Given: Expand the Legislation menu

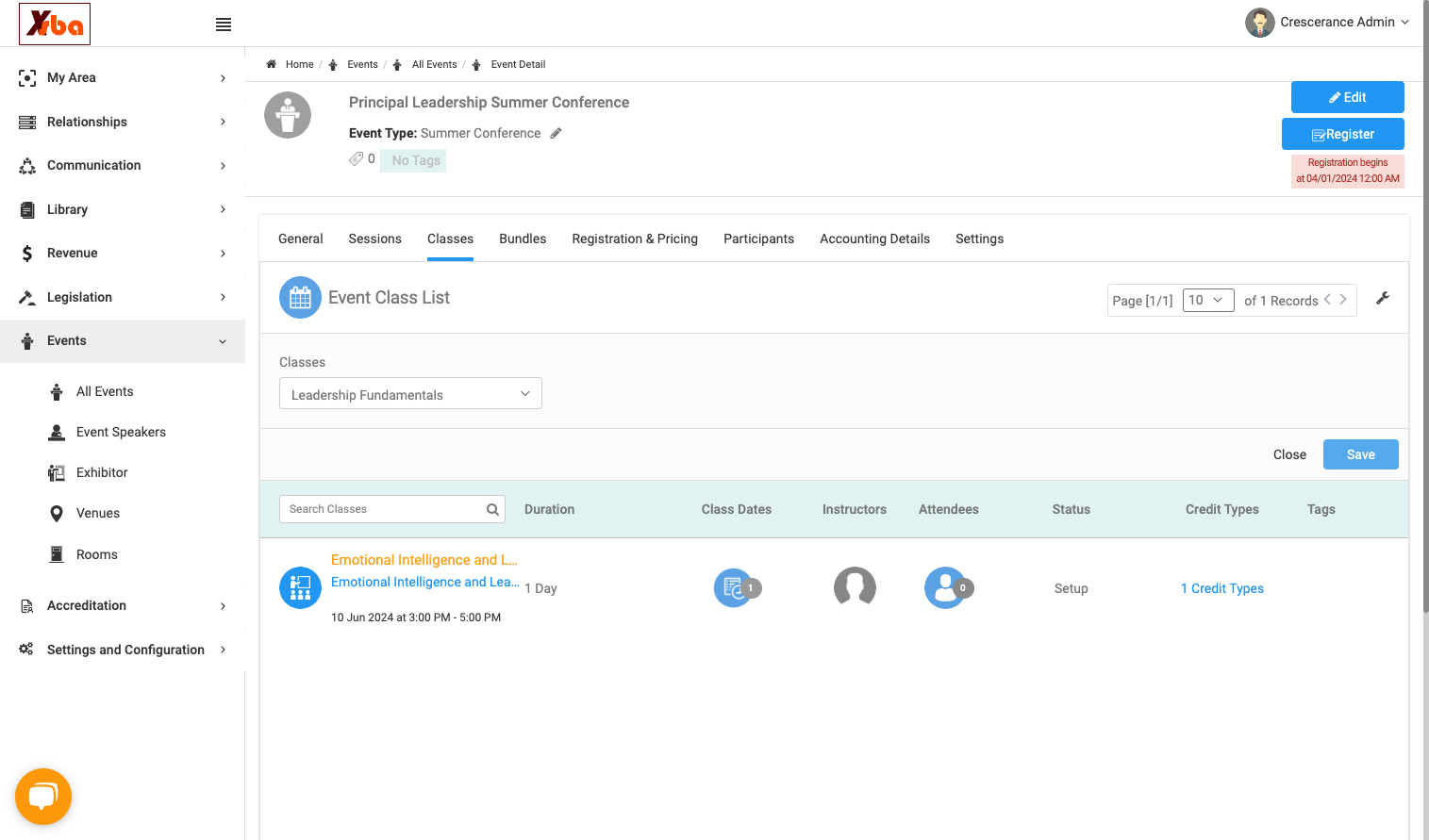Looking at the screenshot, I should (123, 297).
